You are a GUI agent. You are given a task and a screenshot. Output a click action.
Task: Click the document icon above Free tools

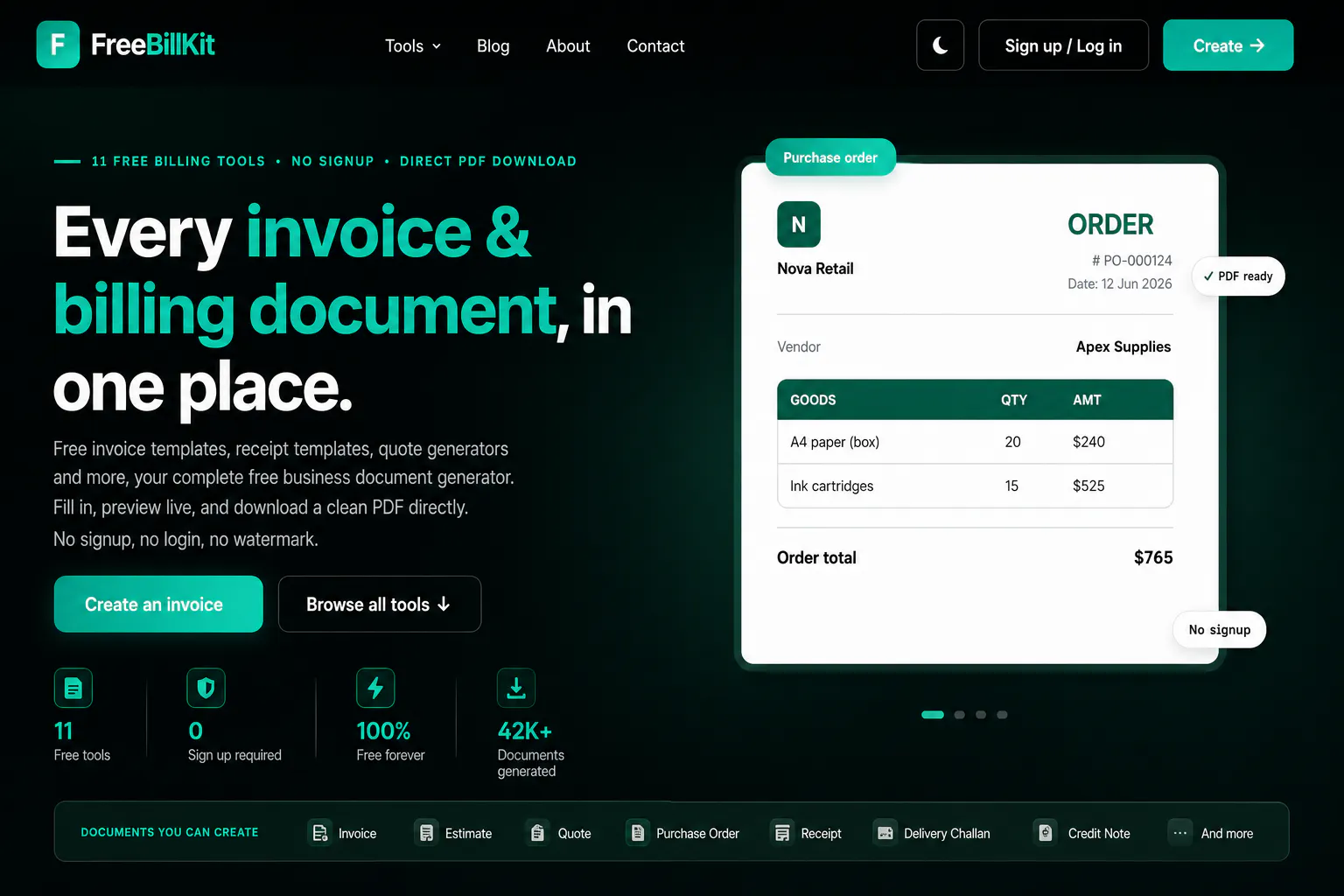(73, 689)
